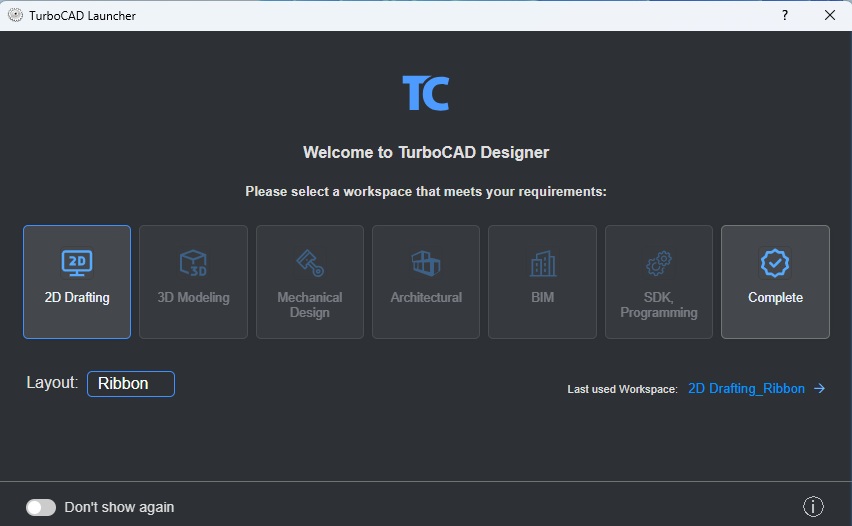Image resolution: width=852 pixels, height=526 pixels.
Task: Close the TurboCAD Launcher window
Action: [830, 15]
